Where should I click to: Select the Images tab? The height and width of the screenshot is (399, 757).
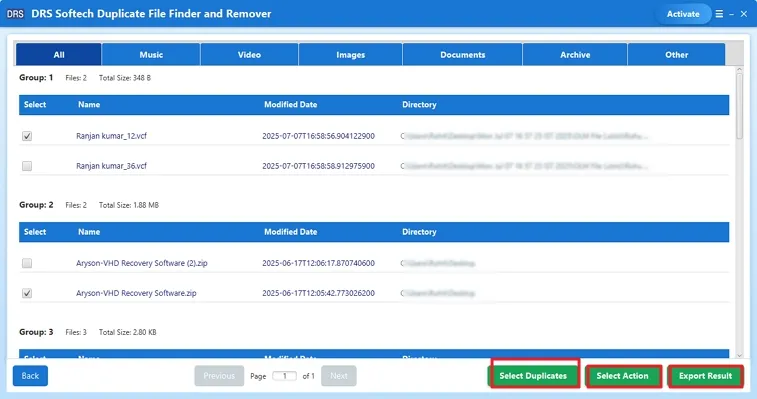coord(350,55)
